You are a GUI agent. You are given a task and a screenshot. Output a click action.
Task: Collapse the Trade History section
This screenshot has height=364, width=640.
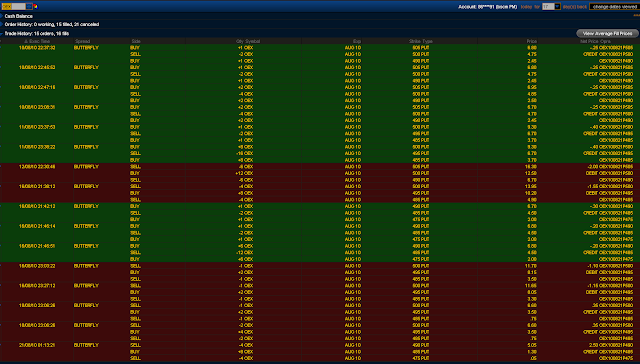click(x=2, y=33)
